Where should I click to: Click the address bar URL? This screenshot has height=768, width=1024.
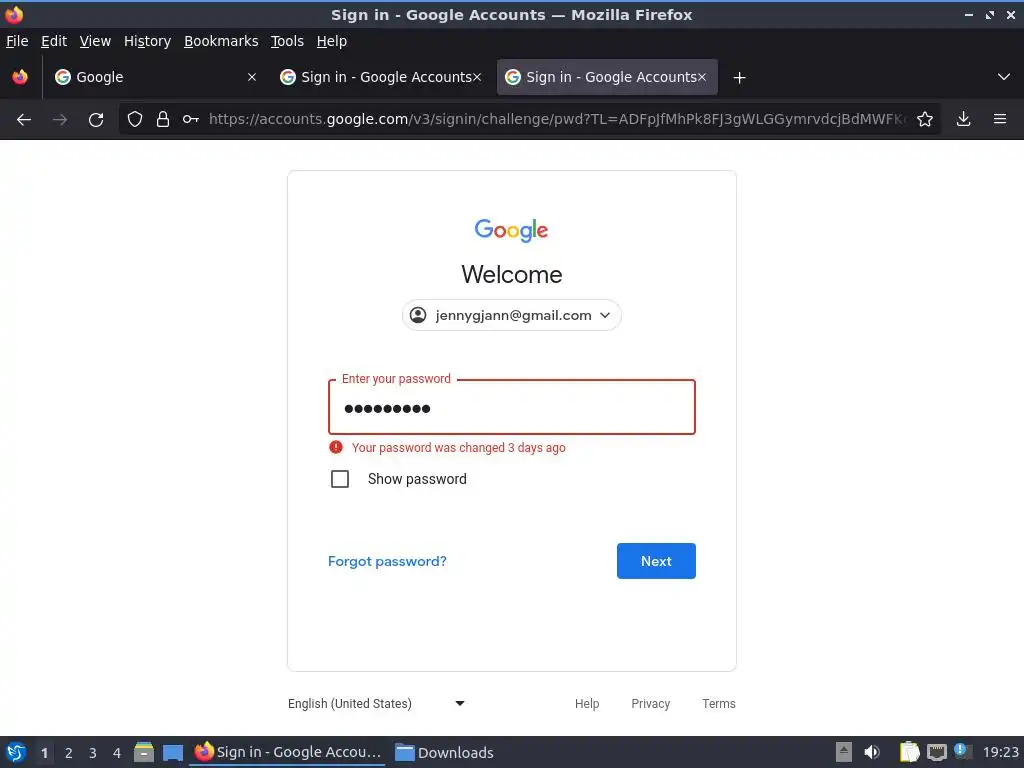point(557,119)
